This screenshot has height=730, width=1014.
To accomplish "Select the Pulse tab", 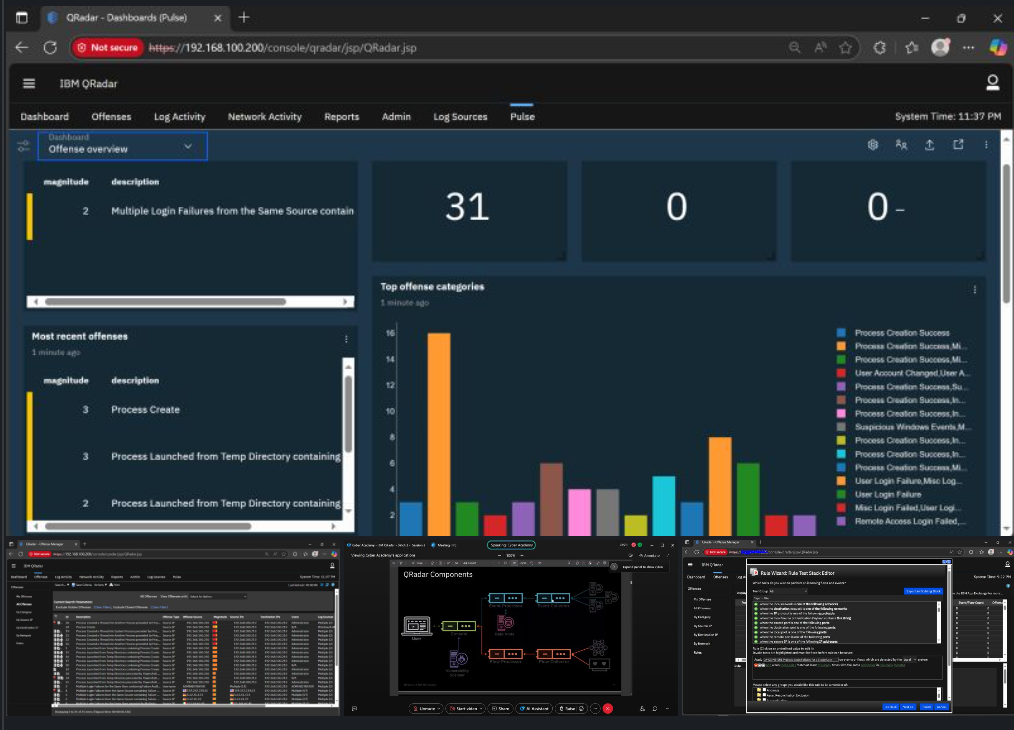I will coord(522,116).
